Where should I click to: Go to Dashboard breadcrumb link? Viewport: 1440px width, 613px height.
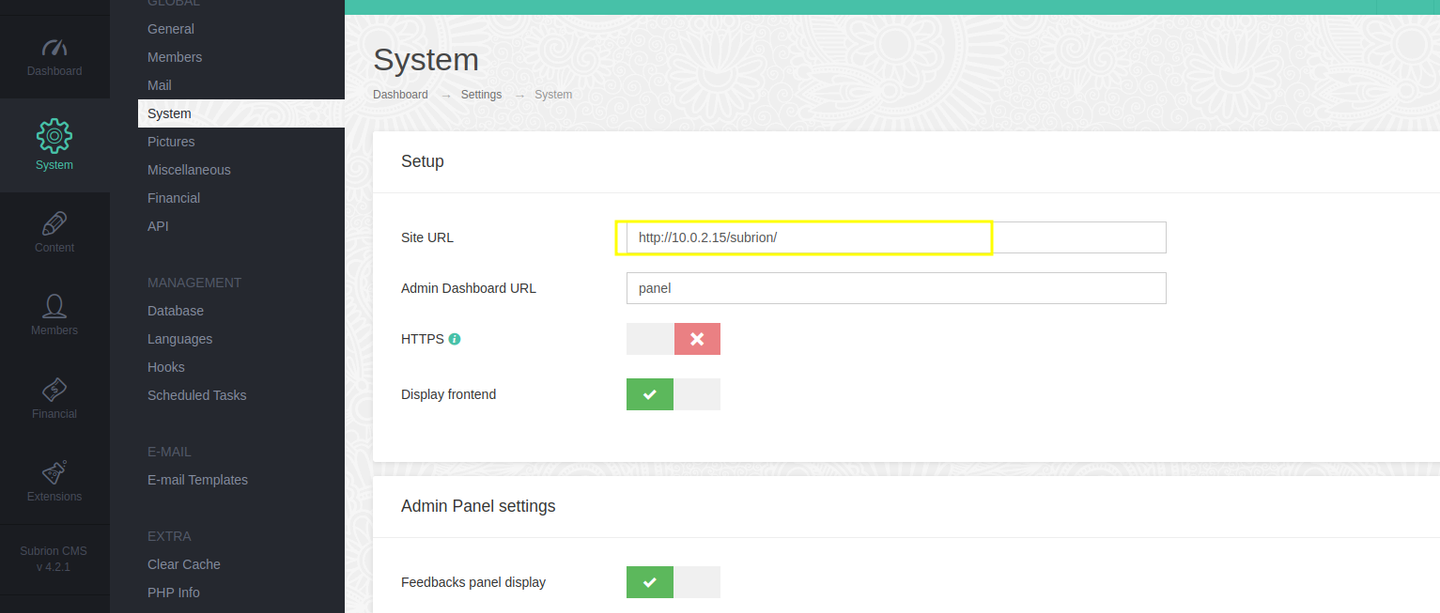pos(400,94)
